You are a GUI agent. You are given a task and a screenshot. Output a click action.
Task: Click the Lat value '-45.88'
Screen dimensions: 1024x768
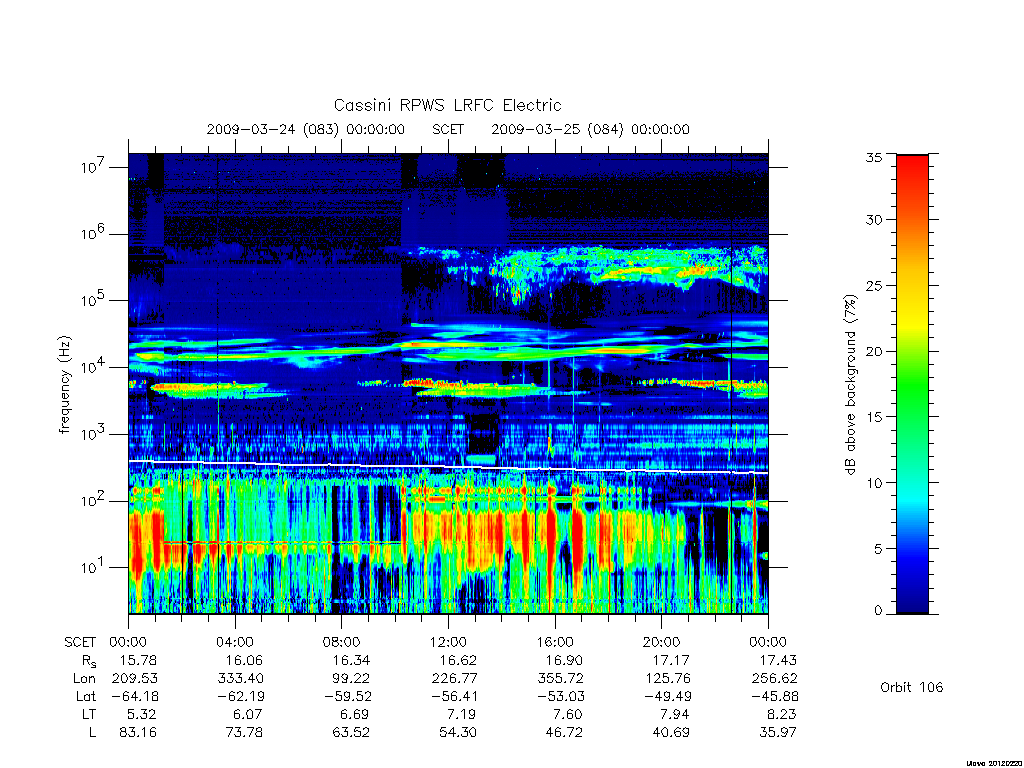click(x=775, y=696)
